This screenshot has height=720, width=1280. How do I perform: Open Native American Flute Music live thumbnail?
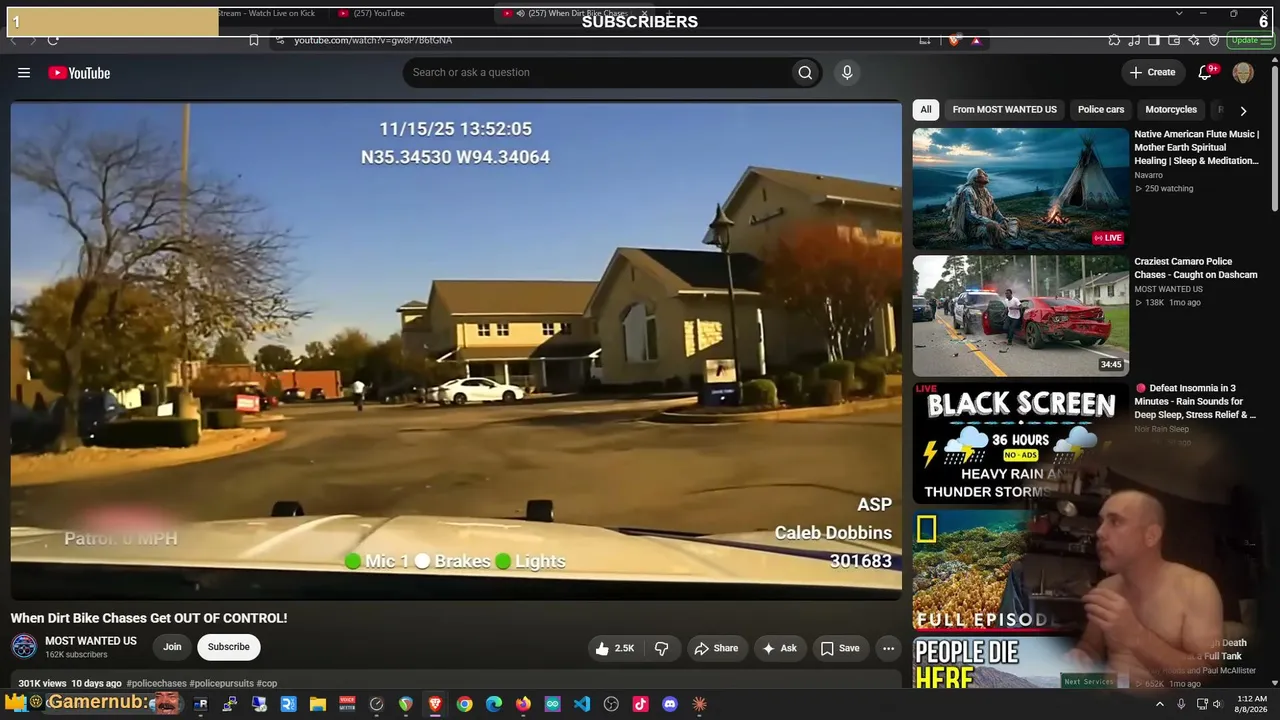click(1020, 188)
